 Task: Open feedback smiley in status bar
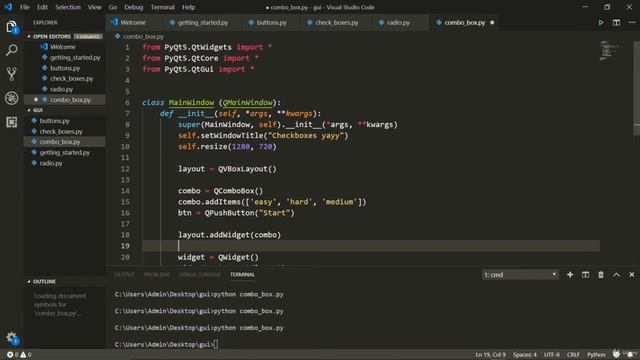pos(616,354)
